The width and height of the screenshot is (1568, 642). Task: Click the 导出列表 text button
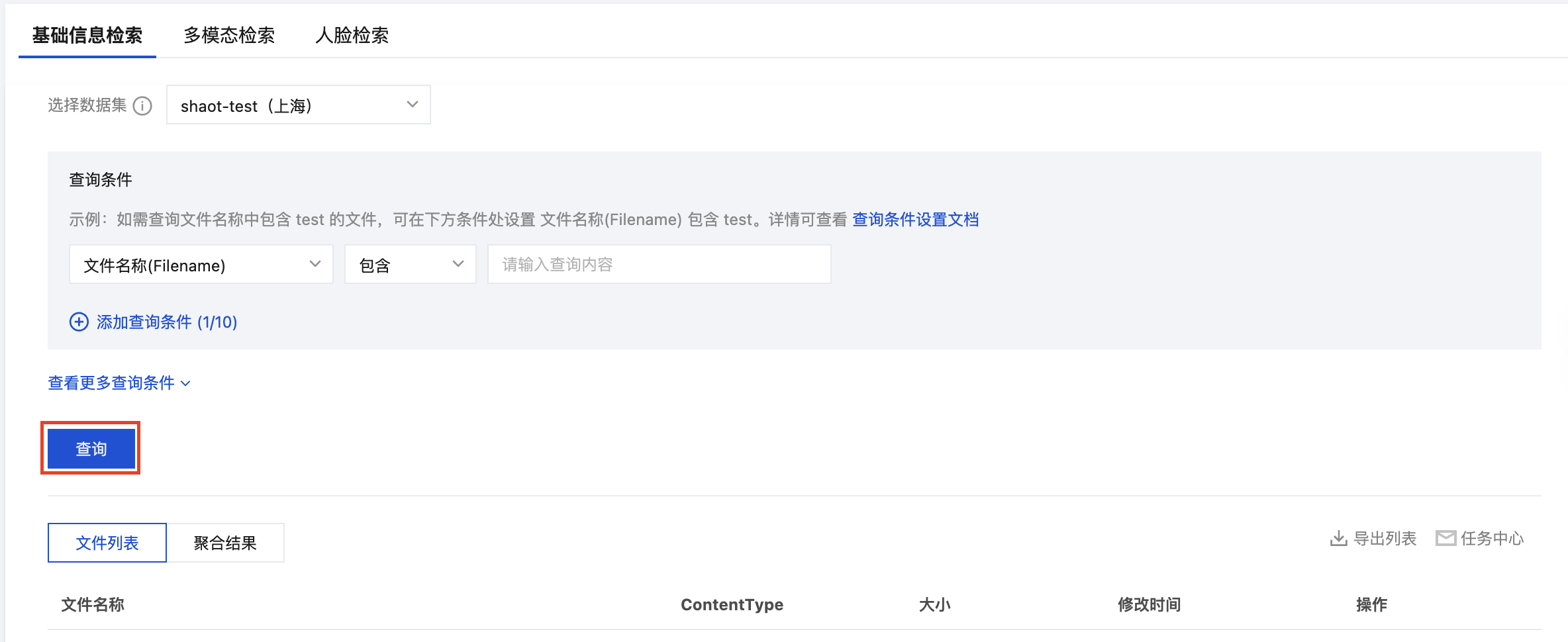[1385, 539]
